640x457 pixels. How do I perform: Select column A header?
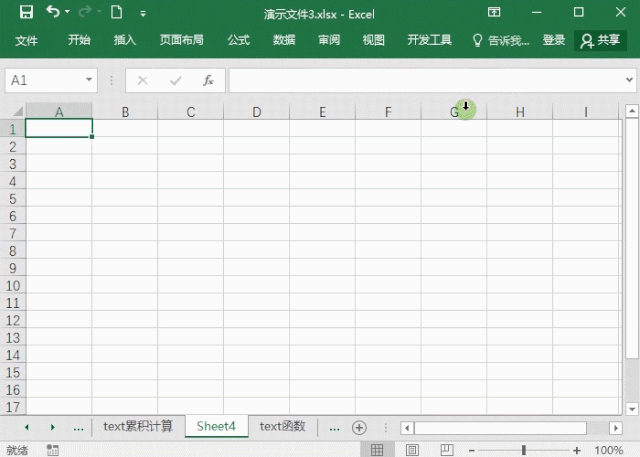pos(59,112)
